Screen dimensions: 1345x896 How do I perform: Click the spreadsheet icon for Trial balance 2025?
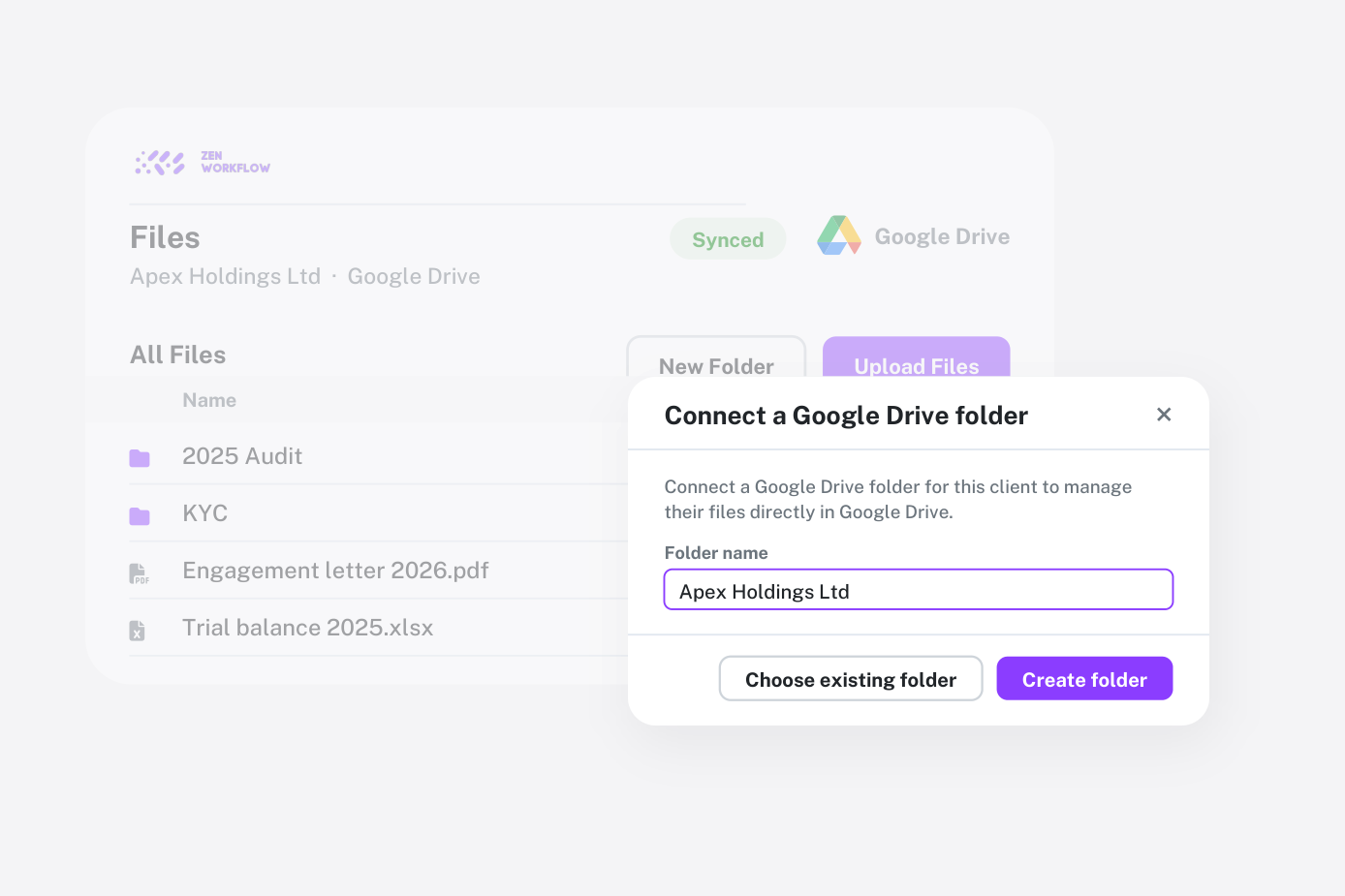coord(138,631)
